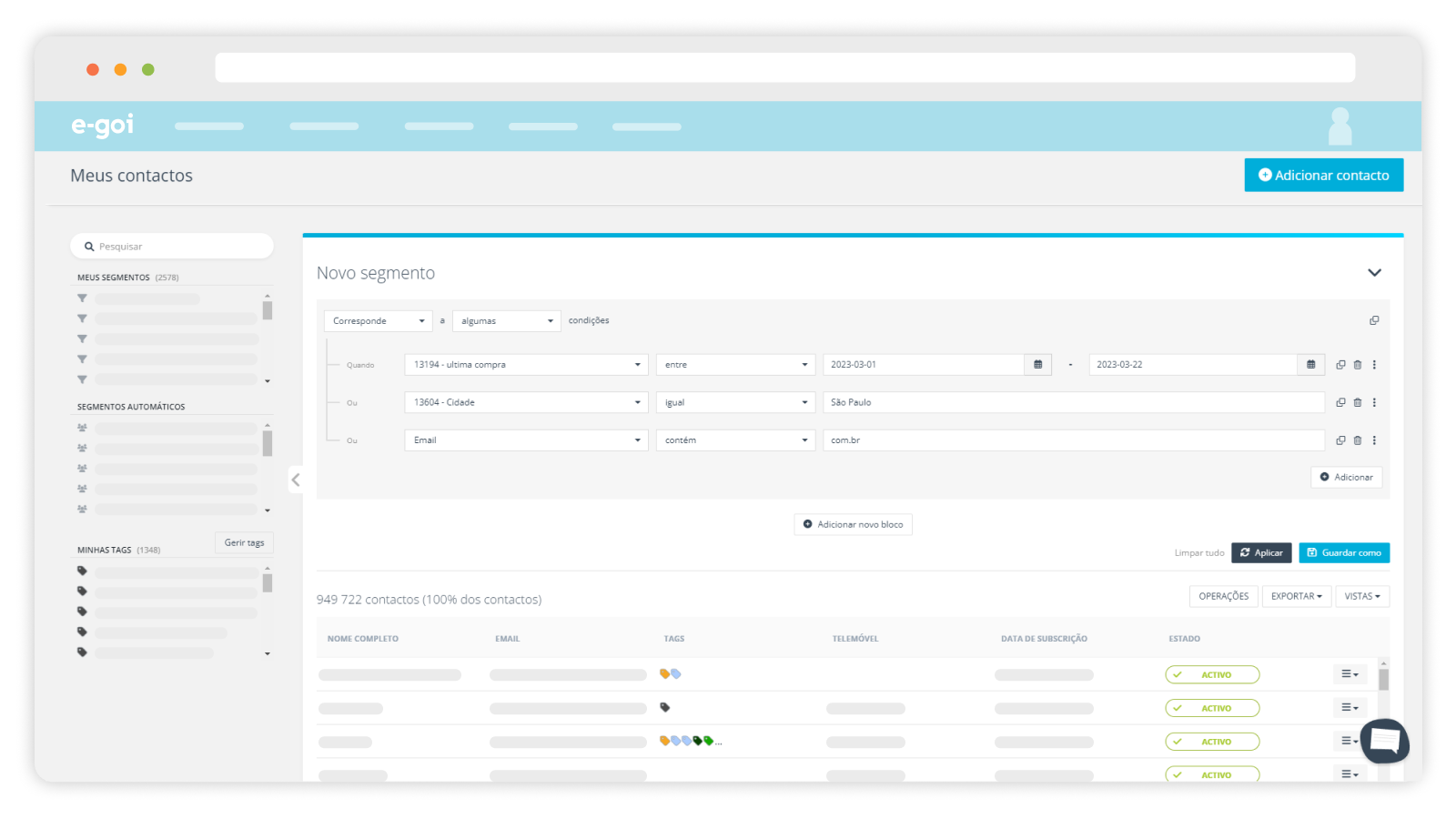Image resolution: width=1456 pixels, height=819 pixels.
Task: Click Limpar tudo link
Action: [x=1199, y=553]
